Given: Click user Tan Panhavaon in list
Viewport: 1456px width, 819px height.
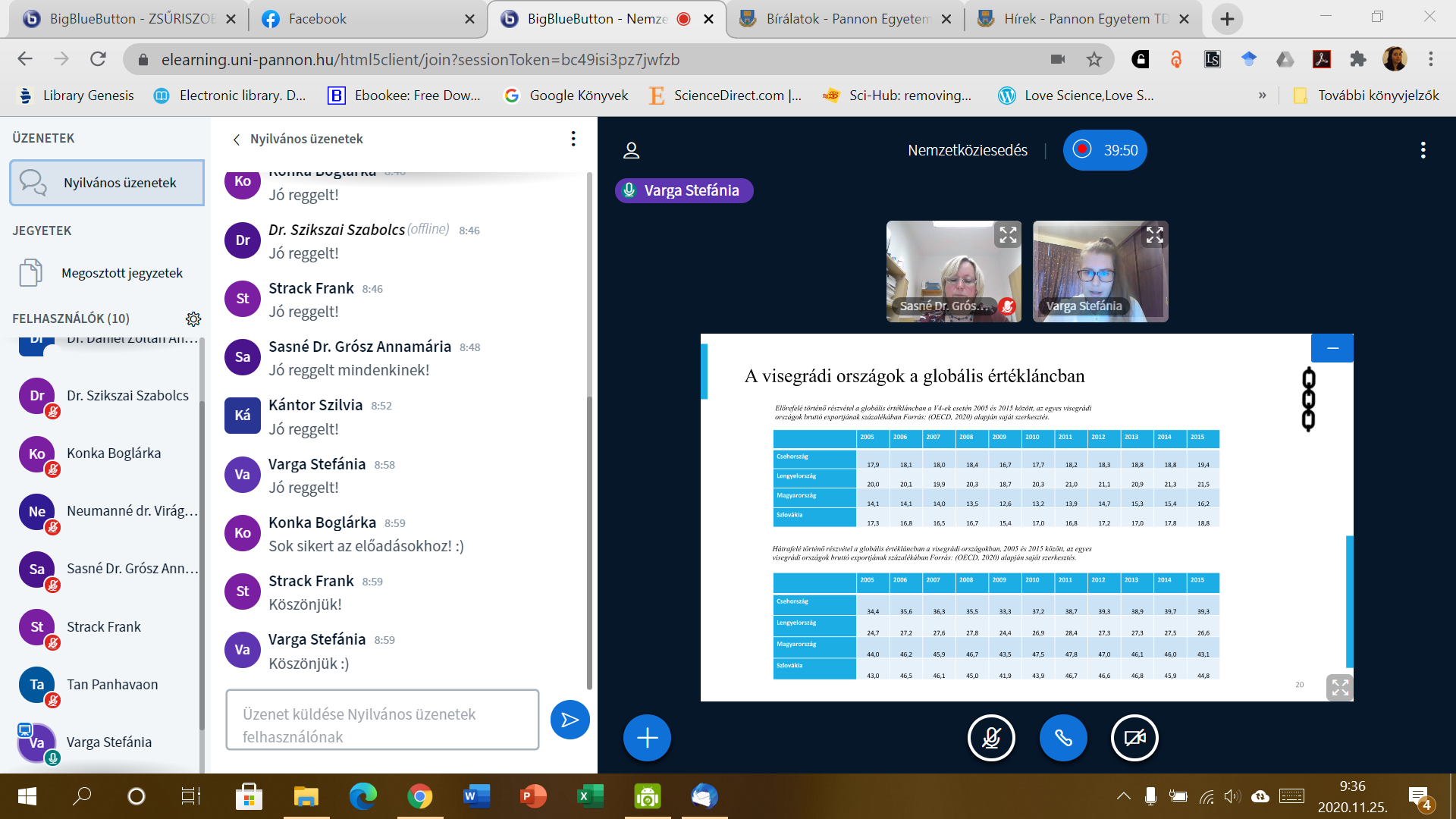Looking at the screenshot, I should click(x=112, y=684).
